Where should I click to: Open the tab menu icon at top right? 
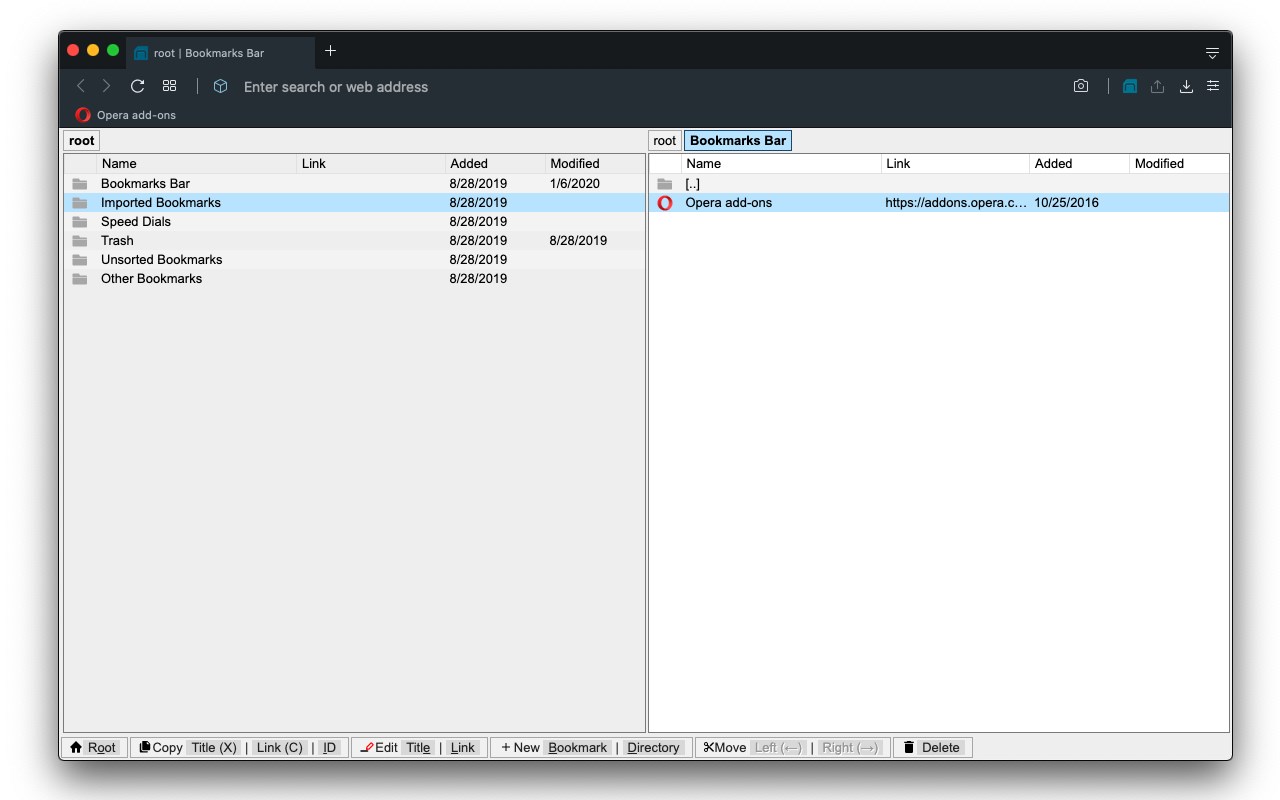pos(1212,53)
